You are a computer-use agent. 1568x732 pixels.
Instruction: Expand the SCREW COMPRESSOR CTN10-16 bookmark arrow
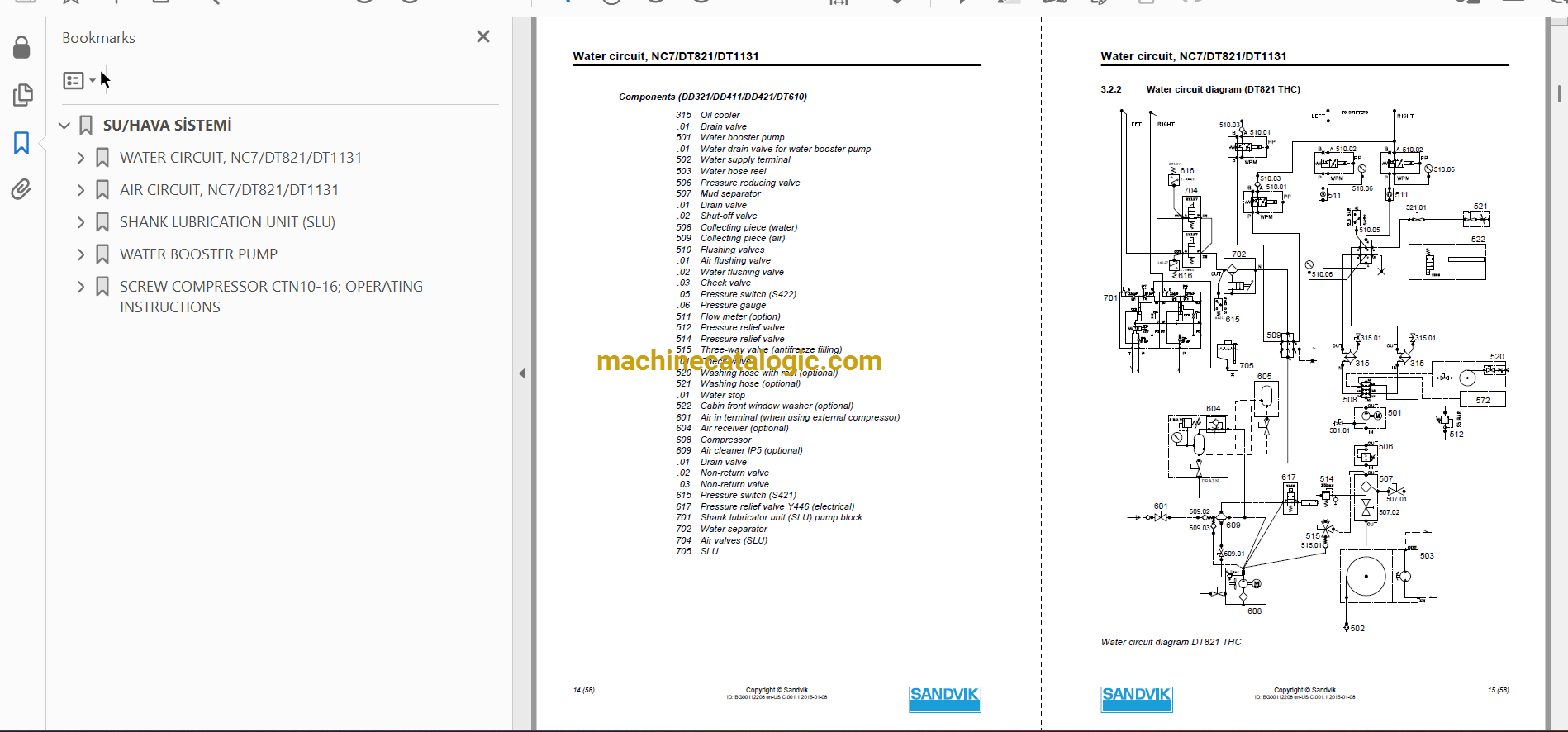(x=81, y=287)
